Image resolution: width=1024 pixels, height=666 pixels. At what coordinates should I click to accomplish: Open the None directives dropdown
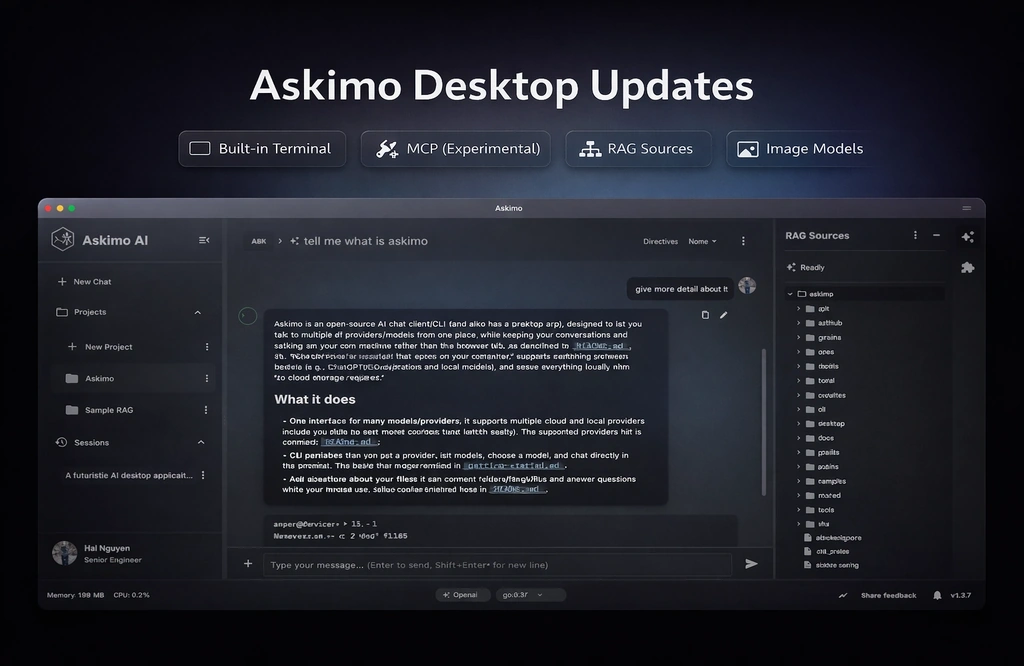702,240
